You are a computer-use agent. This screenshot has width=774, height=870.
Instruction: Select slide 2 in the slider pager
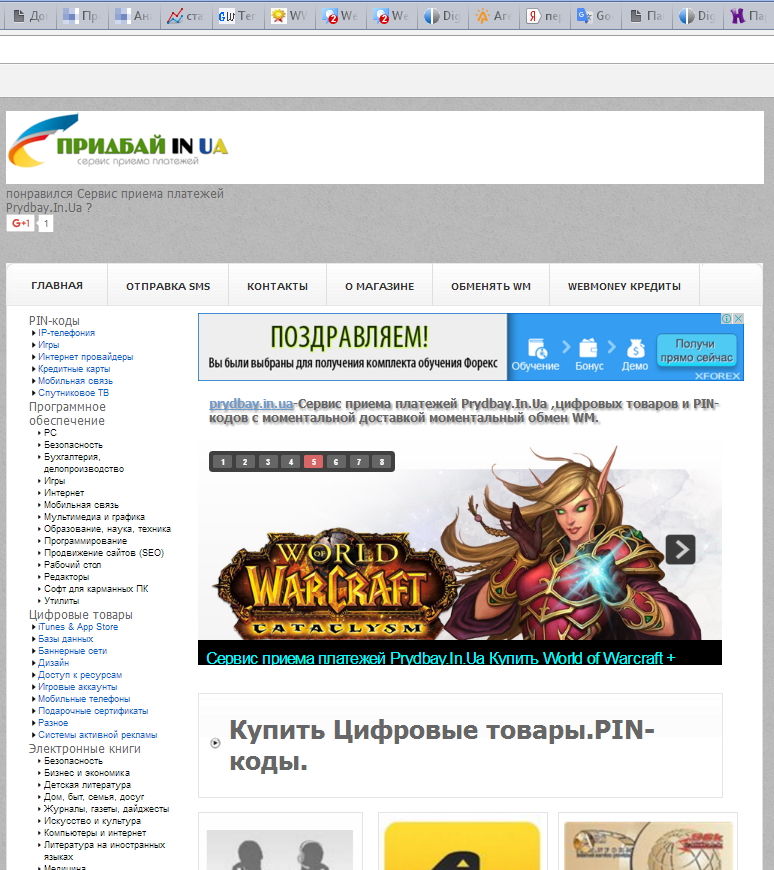tap(245, 462)
